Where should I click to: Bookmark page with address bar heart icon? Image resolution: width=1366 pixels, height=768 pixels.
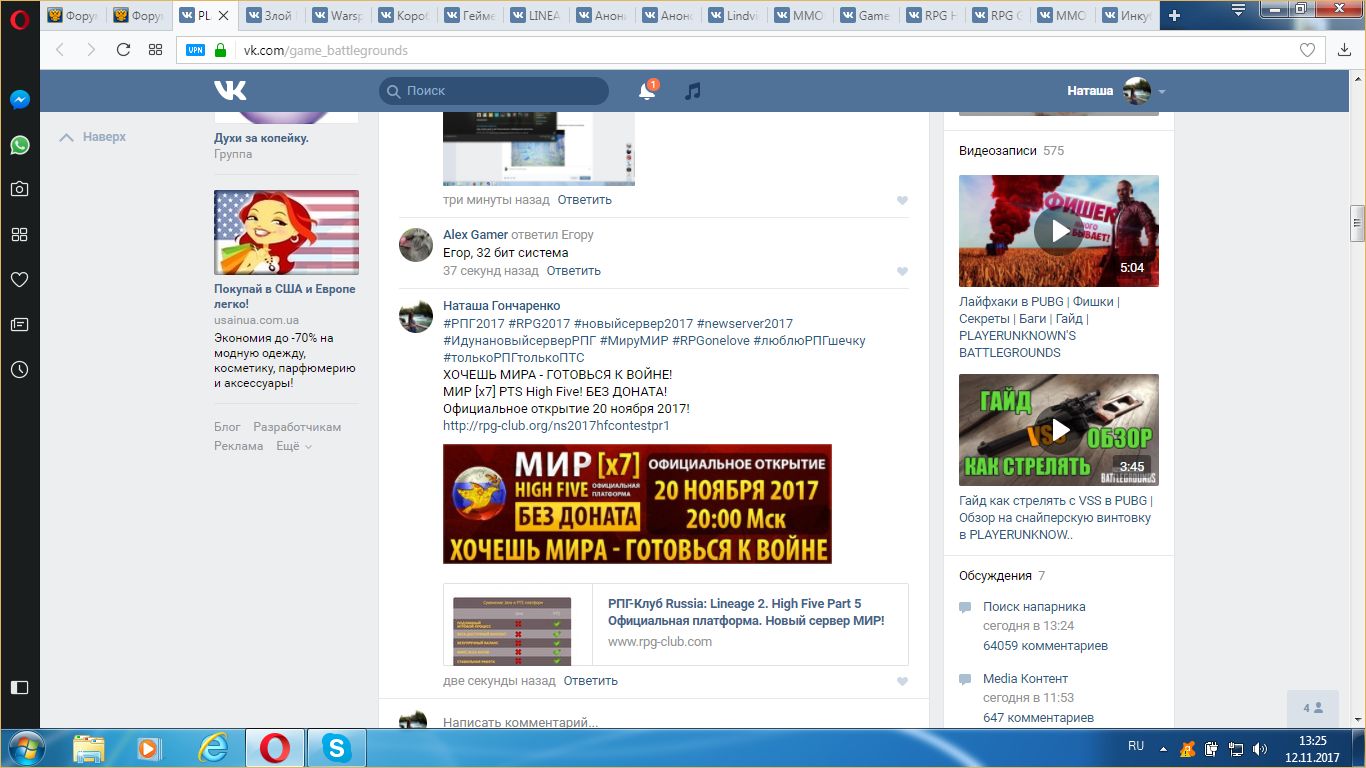coord(1306,50)
